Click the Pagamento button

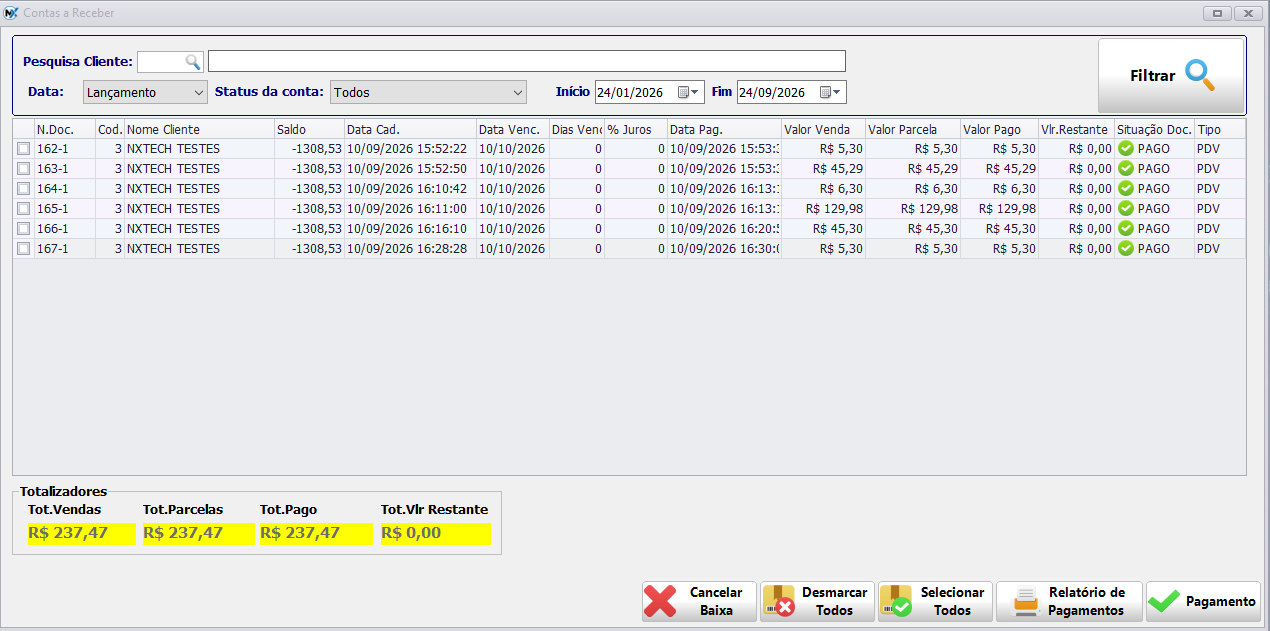1203,602
